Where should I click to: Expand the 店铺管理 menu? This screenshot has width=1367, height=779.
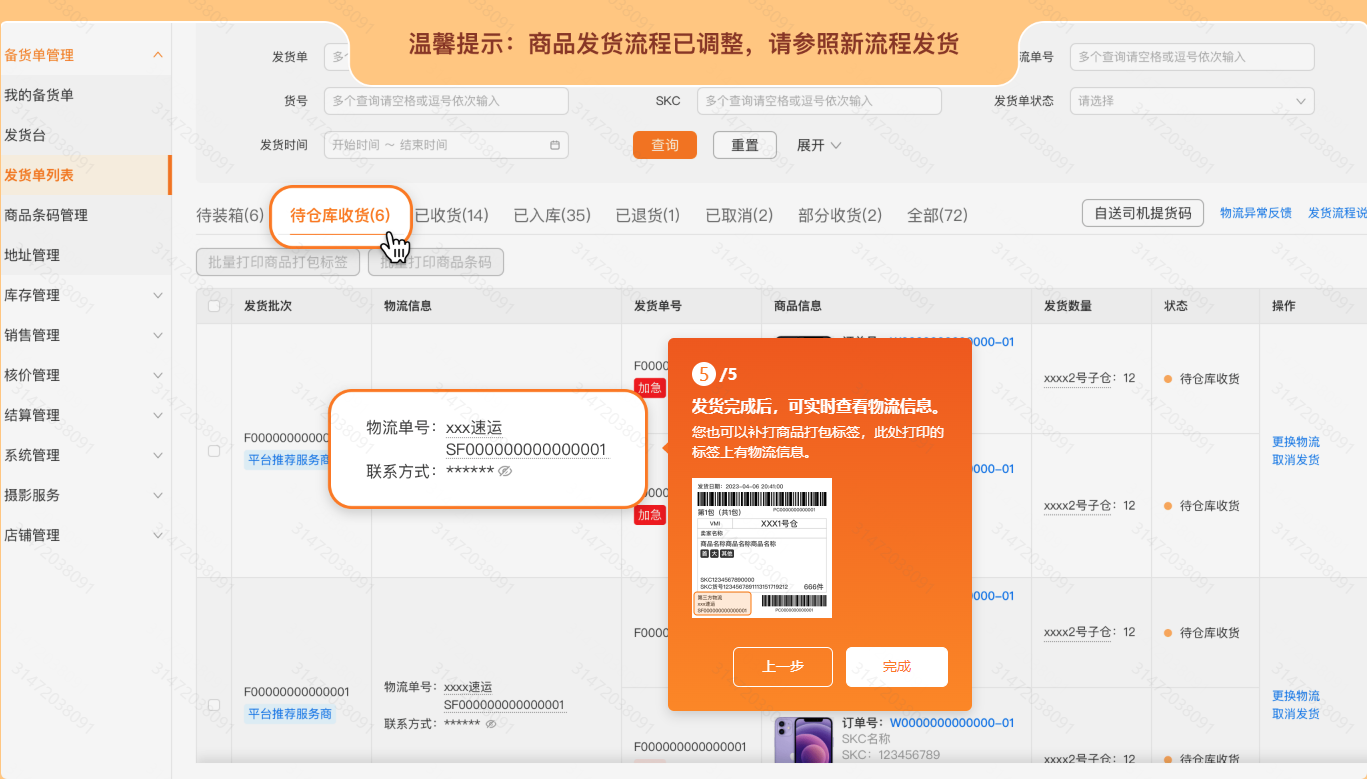point(85,535)
